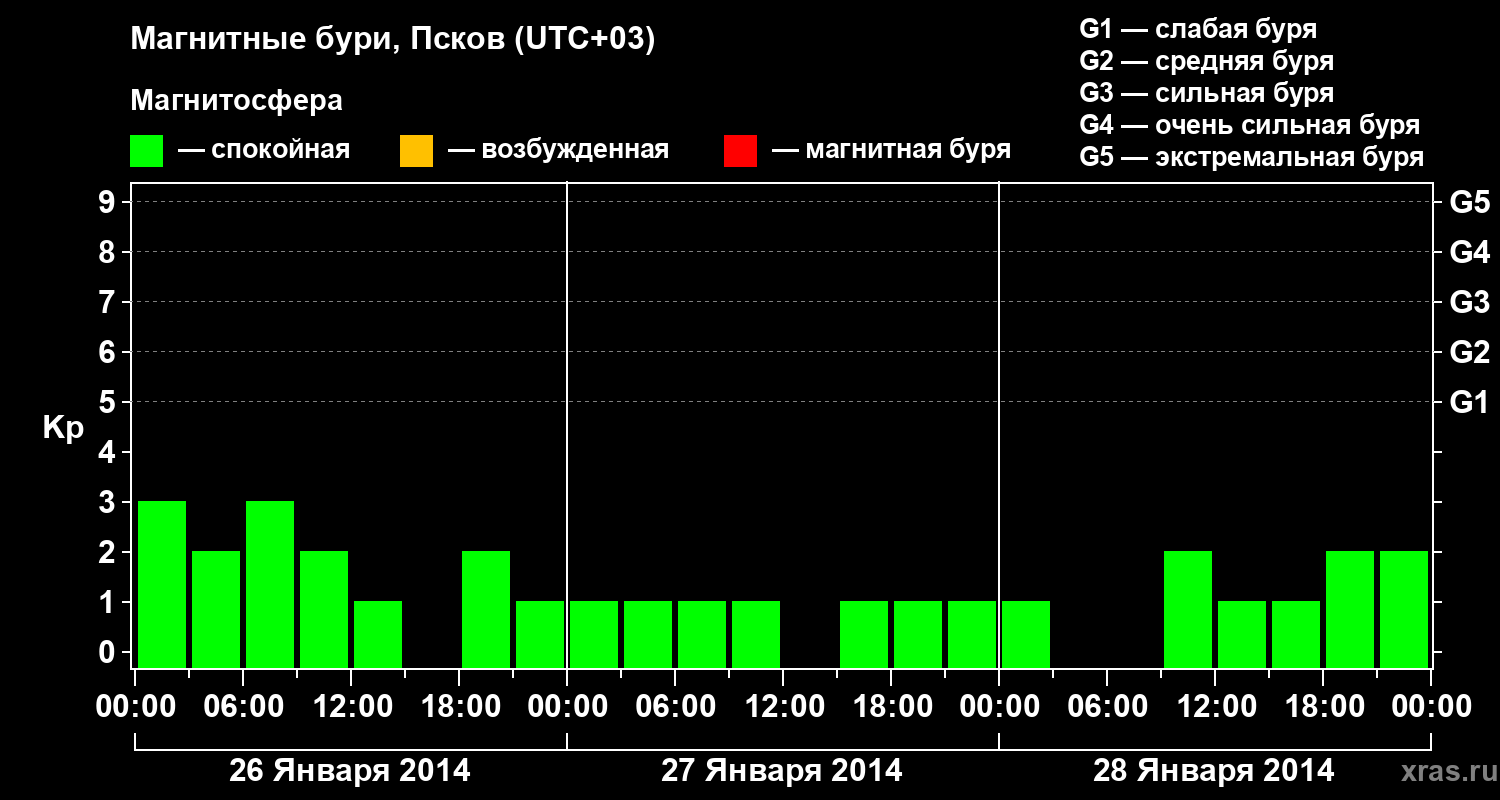The width and height of the screenshot is (1500, 800).
Task: Click the 'Kp' axis title
Action: 63,428
